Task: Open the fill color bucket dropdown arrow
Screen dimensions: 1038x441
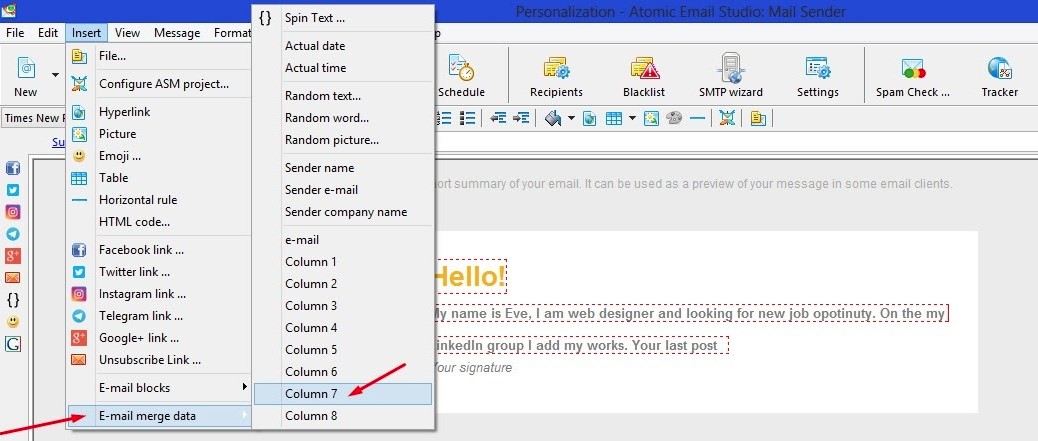Action: [x=570, y=118]
